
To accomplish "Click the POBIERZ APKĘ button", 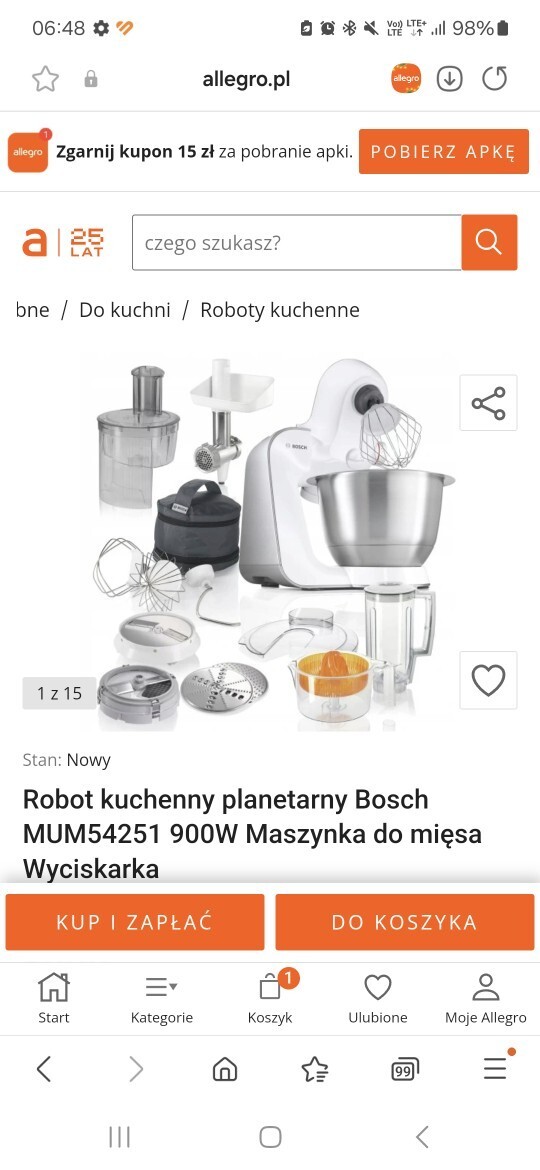I will [x=444, y=151].
